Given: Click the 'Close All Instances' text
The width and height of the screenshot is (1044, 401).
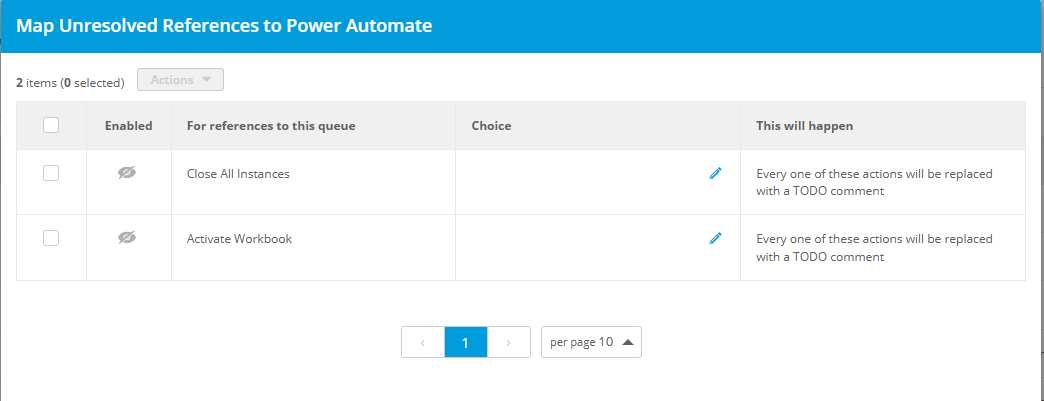Looking at the screenshot, I should 238,174.
